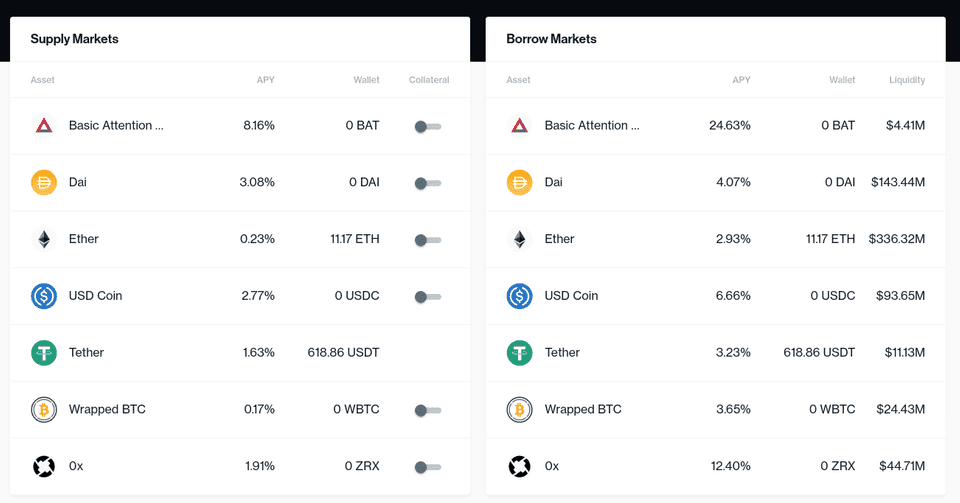Toggle Wrapped BTC collateral switch
Image resolution: width=960 pixels, height=503 pixels.
click(x=427, y=410)
